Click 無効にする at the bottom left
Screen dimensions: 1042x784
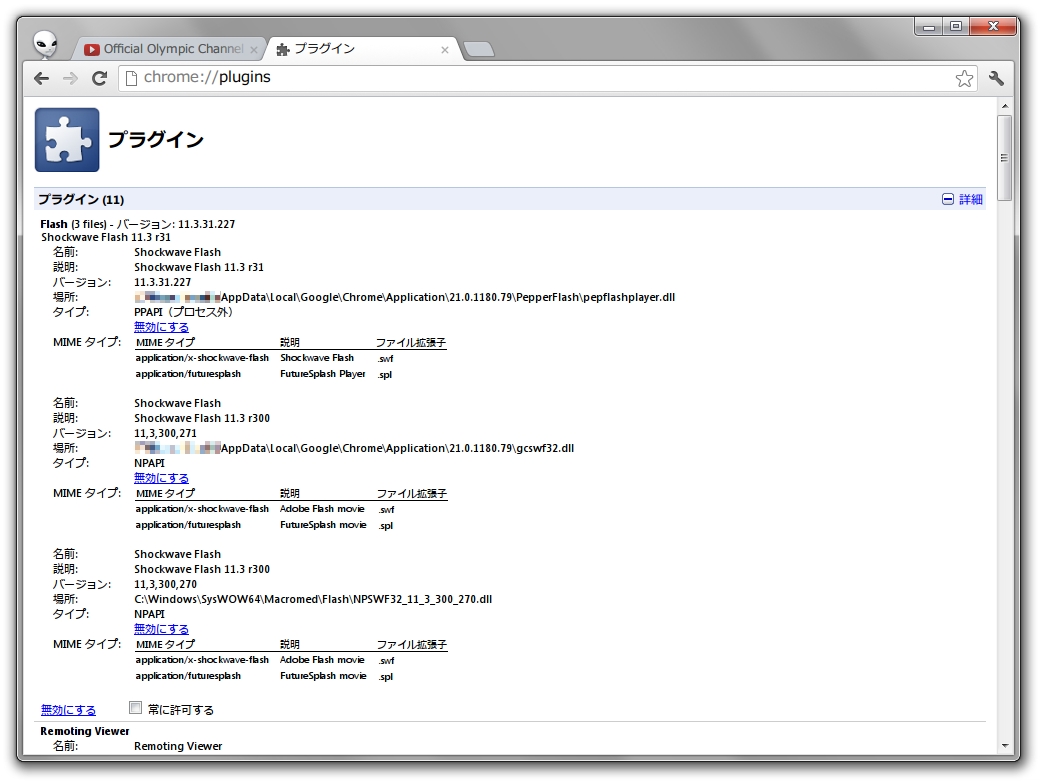[68, 709]
